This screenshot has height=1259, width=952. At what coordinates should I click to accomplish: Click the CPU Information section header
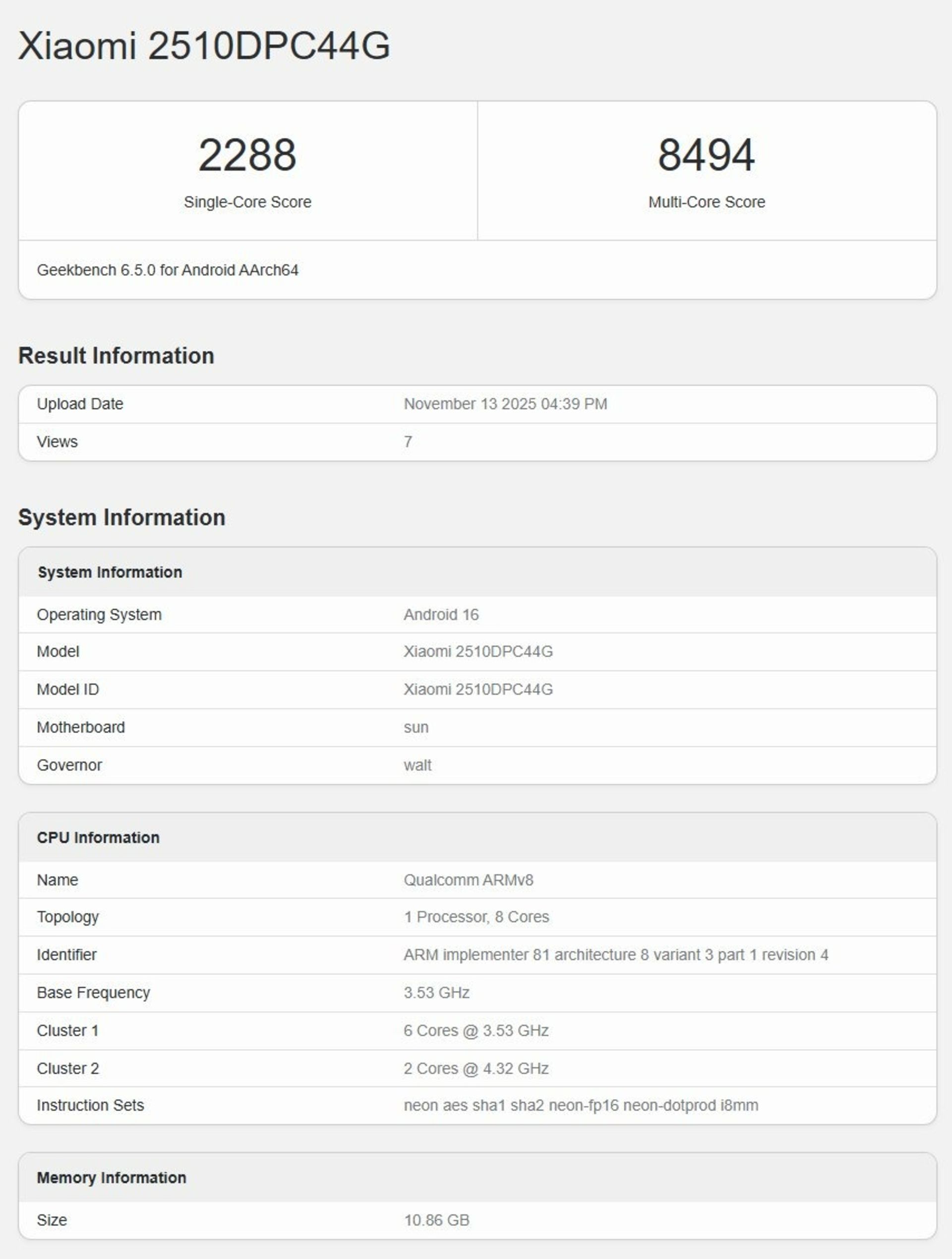98,838
